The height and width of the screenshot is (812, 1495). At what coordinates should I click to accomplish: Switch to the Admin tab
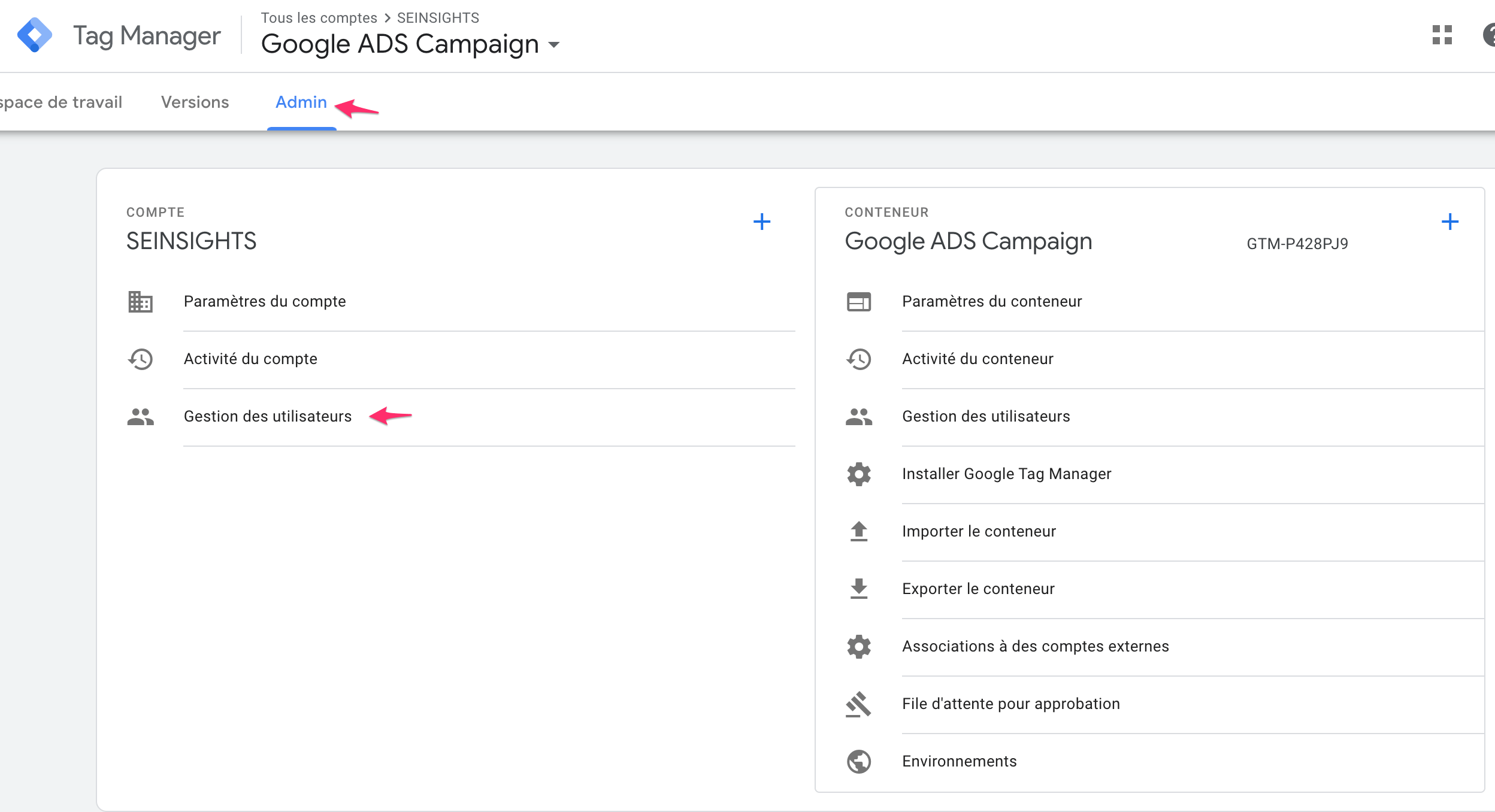tap(301, 102)
